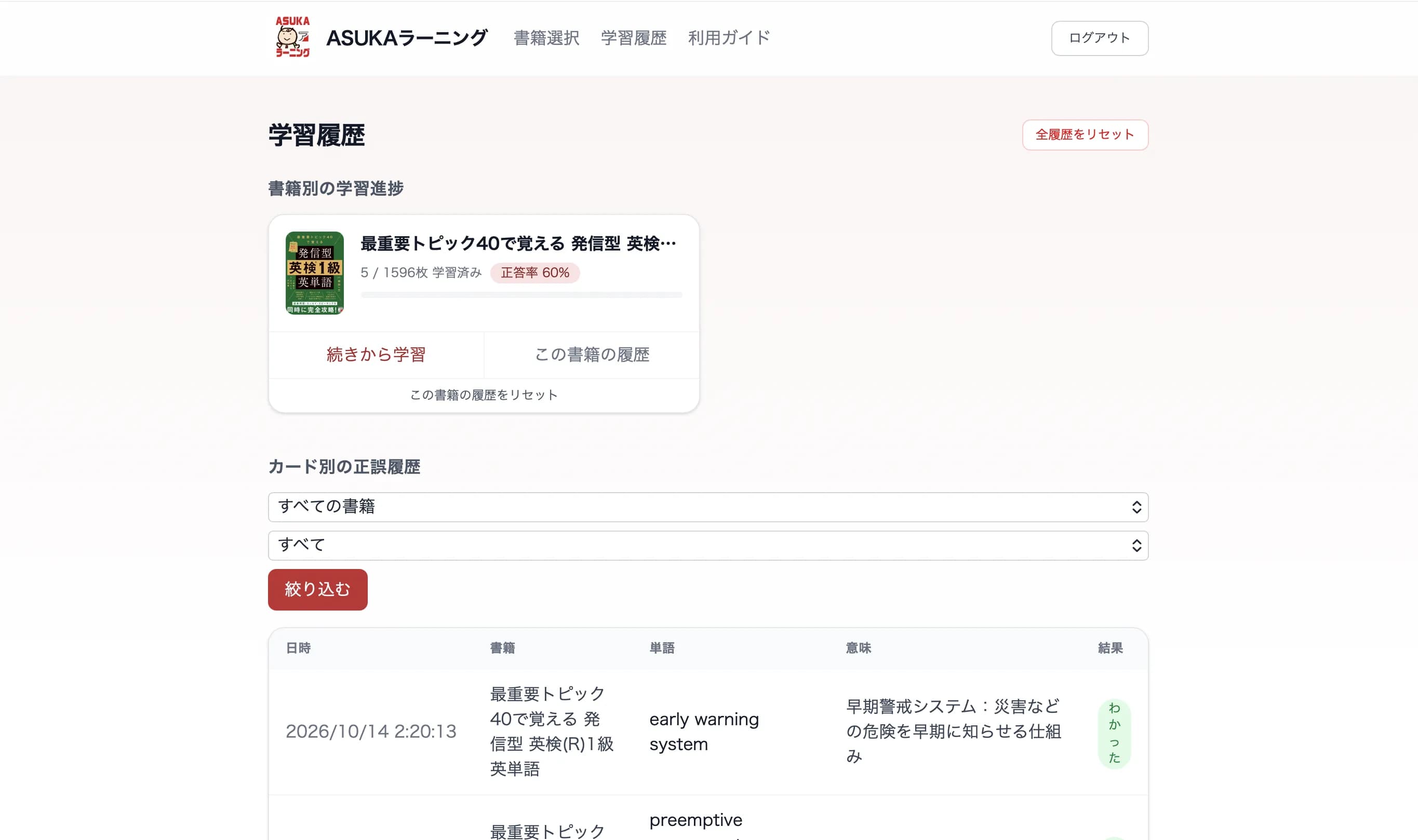Screen dimensions: 1418x840
Task: Click the 絞り込む filter button
Action: (x=318, y=589)
